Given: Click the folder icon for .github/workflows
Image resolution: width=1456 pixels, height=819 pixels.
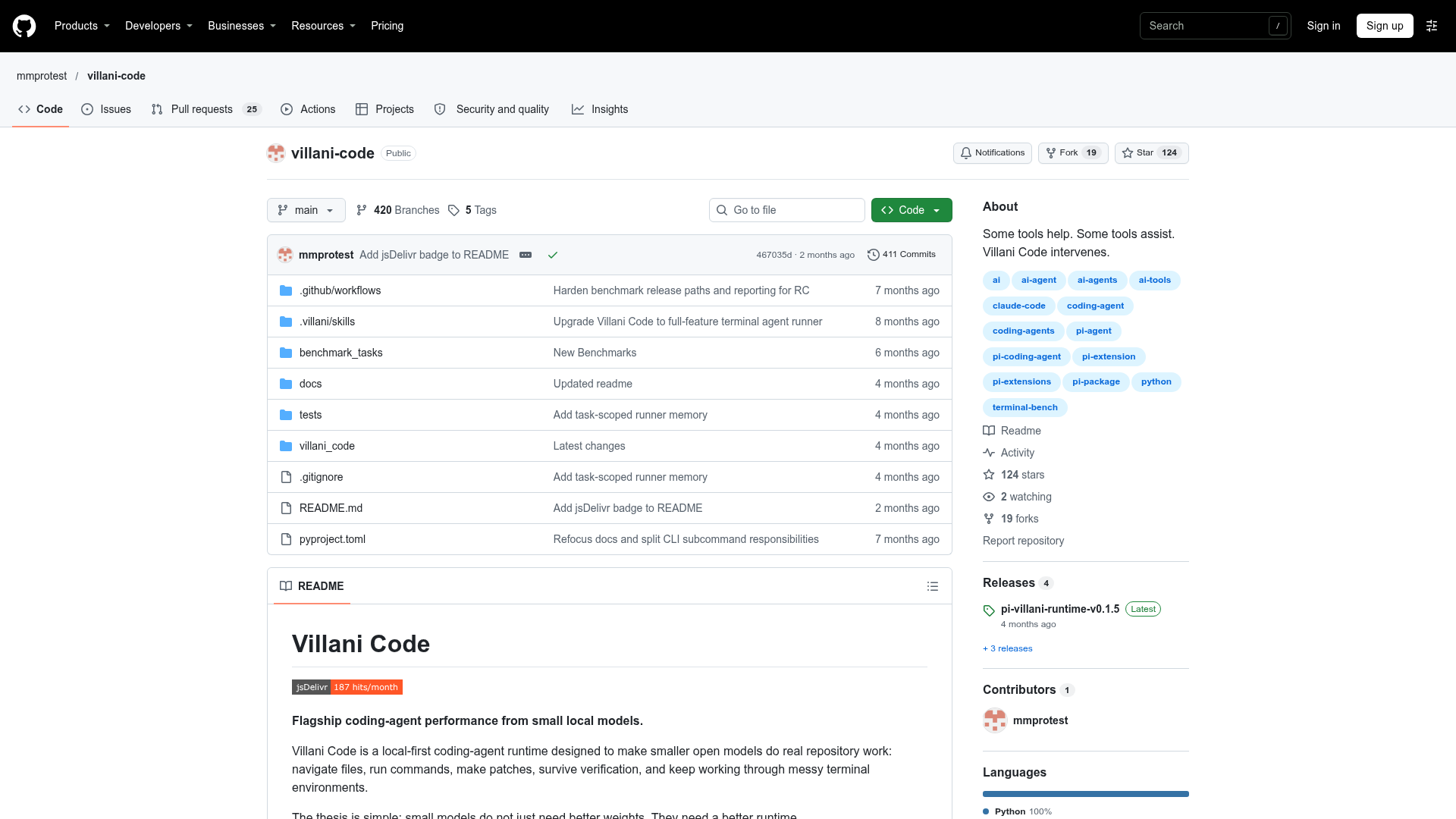Looking at the screenshot, I should [x=286, y=290].
